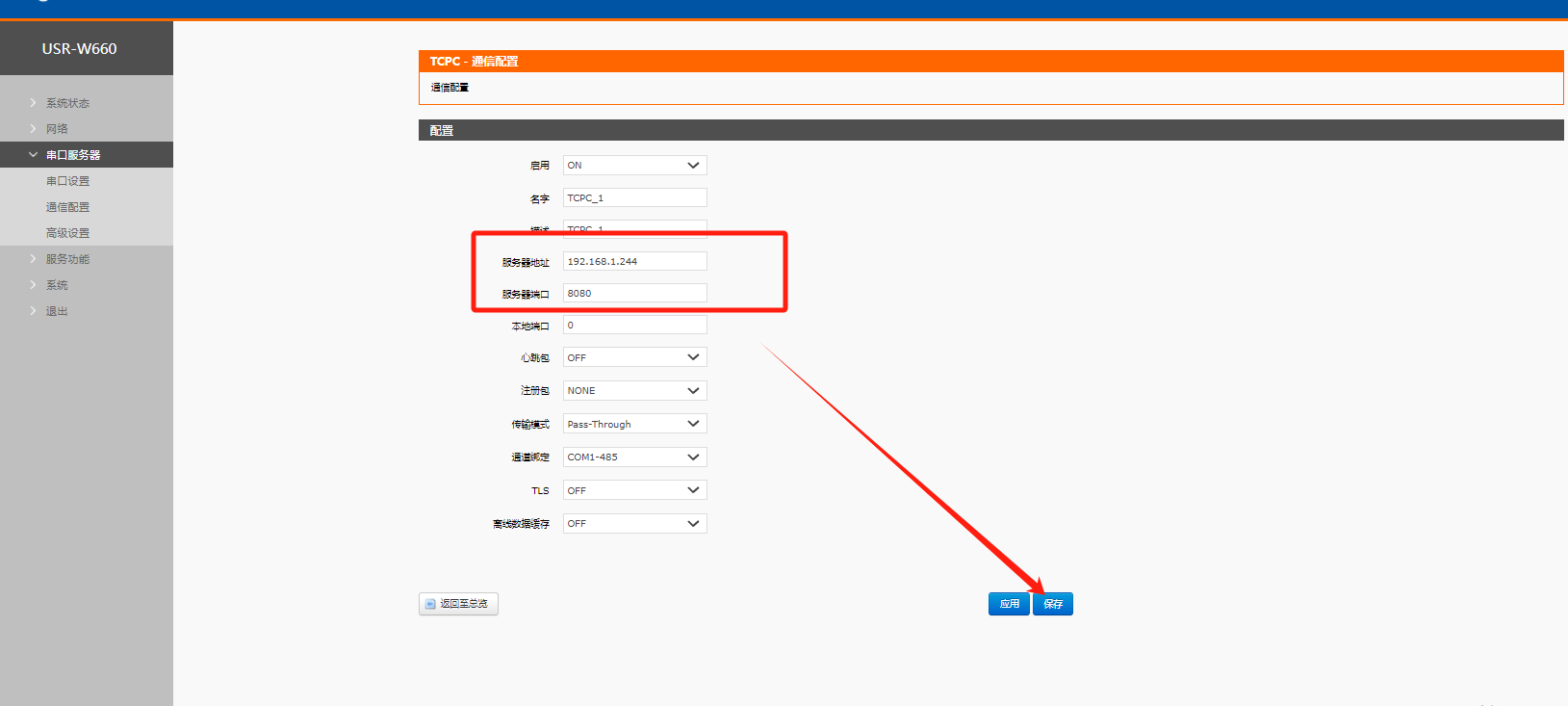The height and width of the screenshot is (706, 1568).
Task: Open the 启用 ON dropdown
Action: point(634,166)
